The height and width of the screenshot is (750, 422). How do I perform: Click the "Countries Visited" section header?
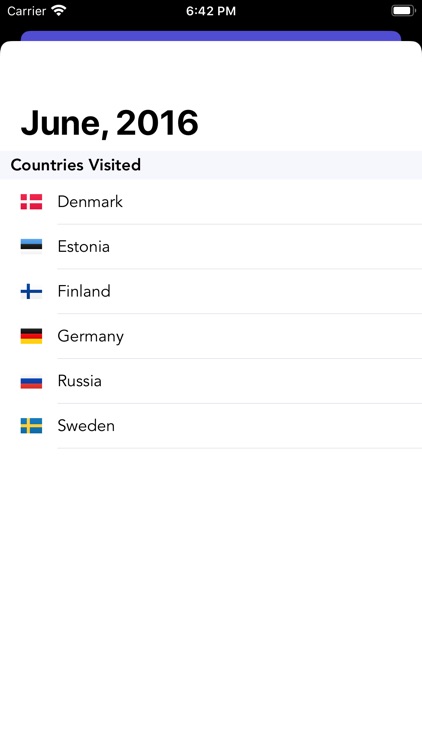(211, 165)
